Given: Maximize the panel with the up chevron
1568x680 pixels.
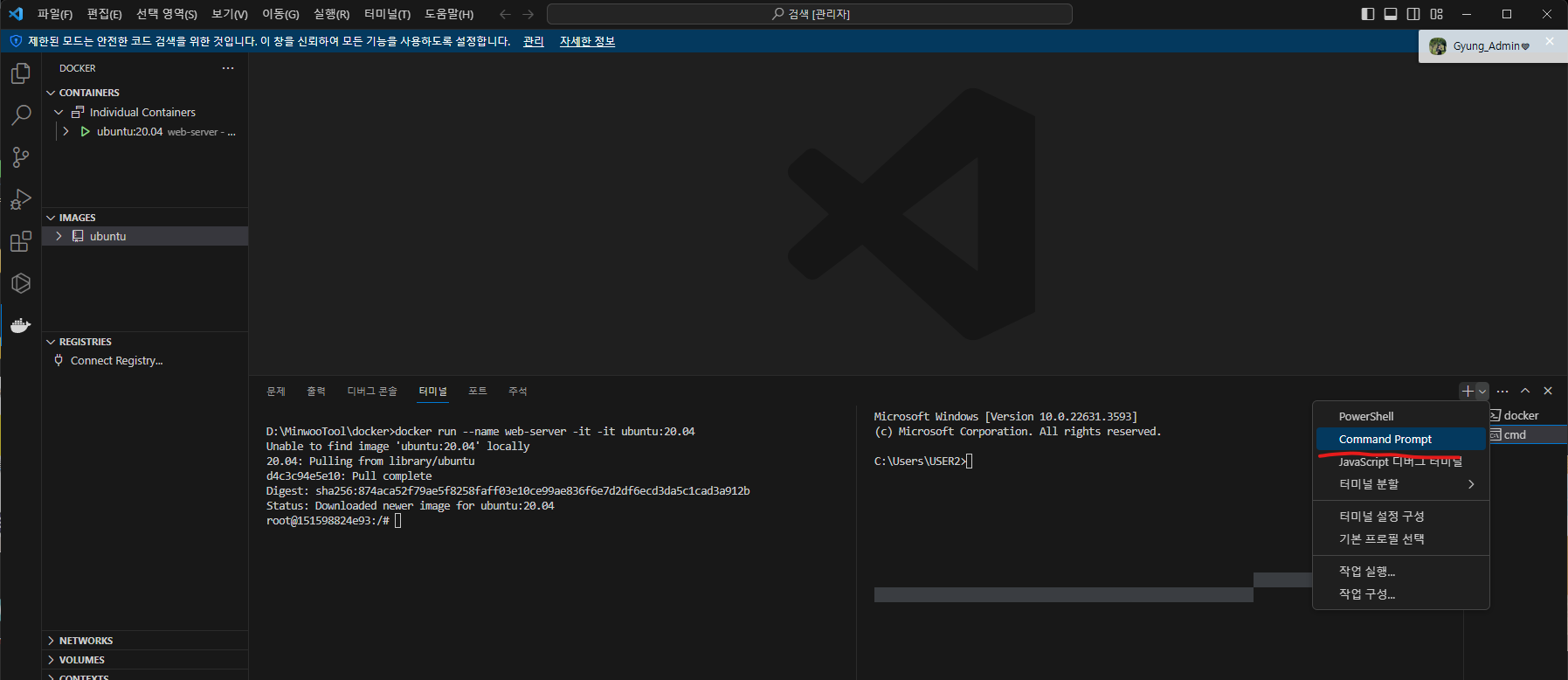Looking at the screenshot, I should pyautogui.click(x=1525, y=392).
